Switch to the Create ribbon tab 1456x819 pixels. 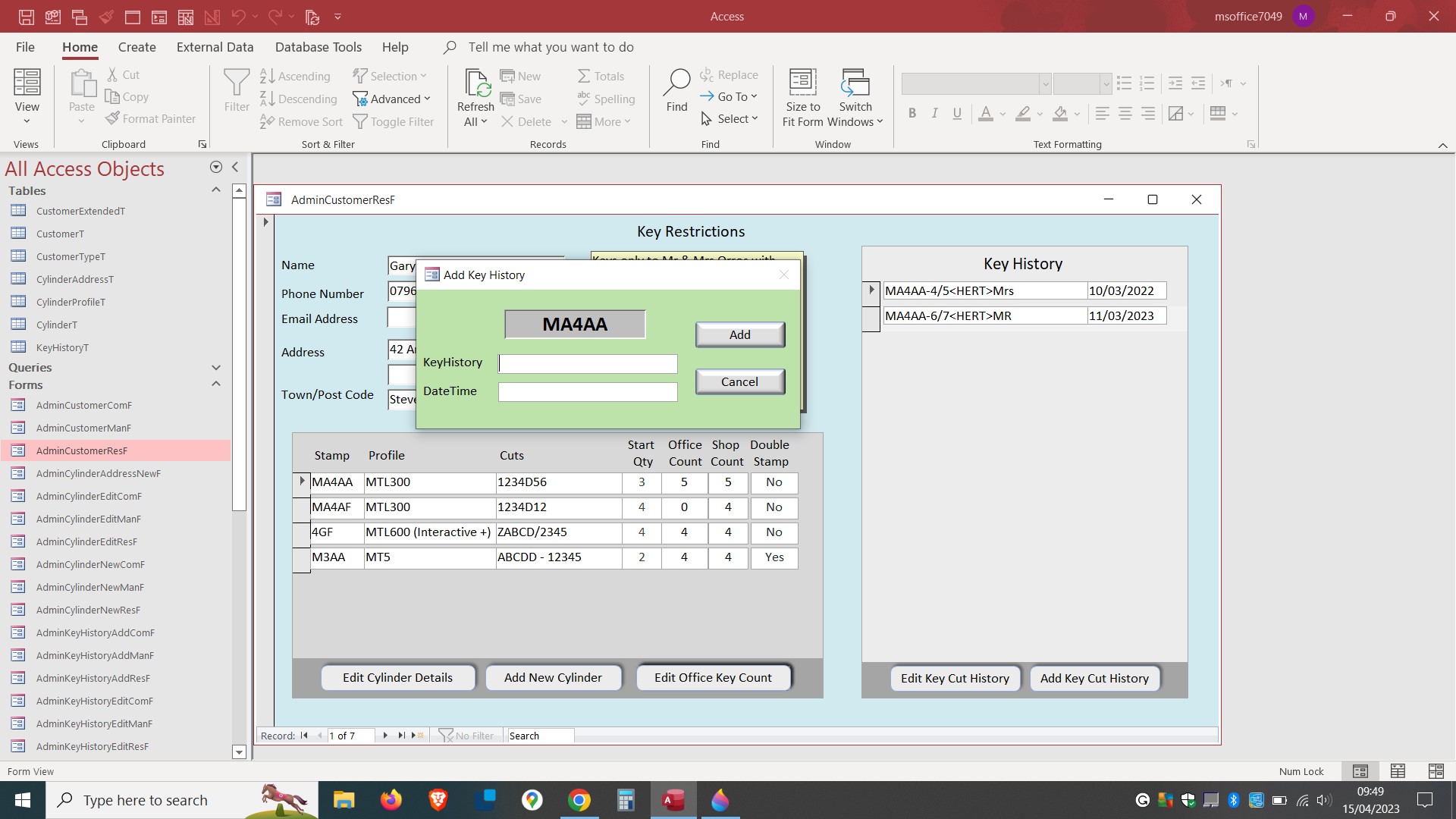pos(137,47)
